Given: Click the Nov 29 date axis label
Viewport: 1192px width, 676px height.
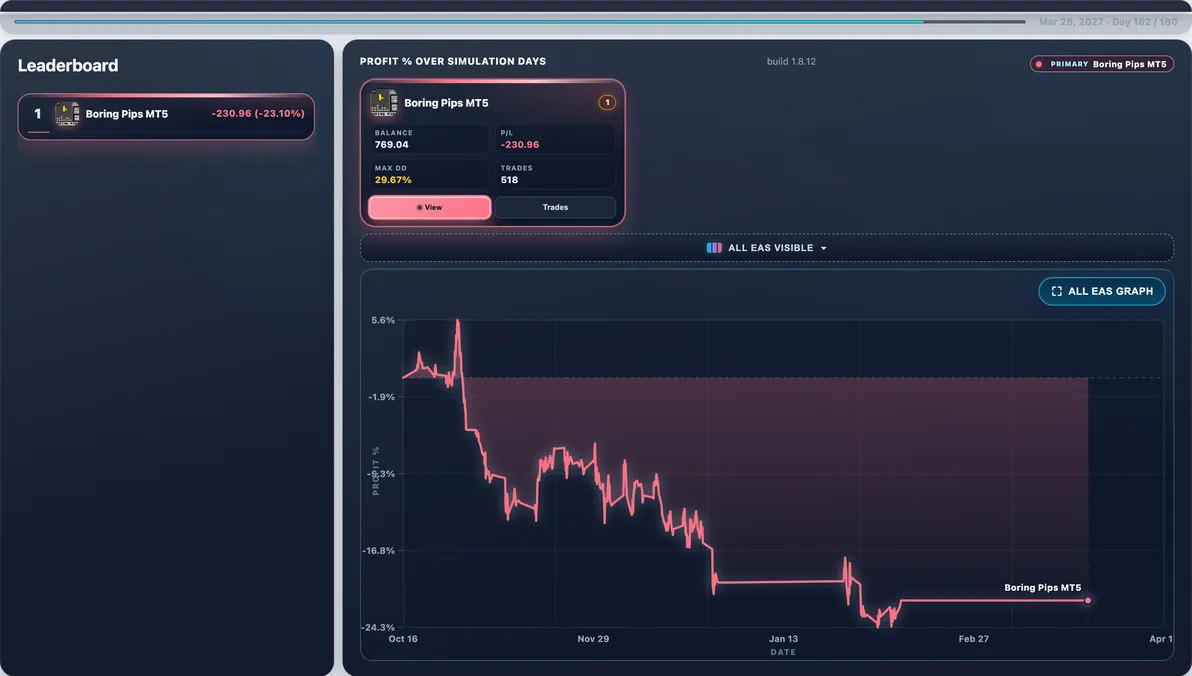Looking at the screenshot, I should click(593, 639).
